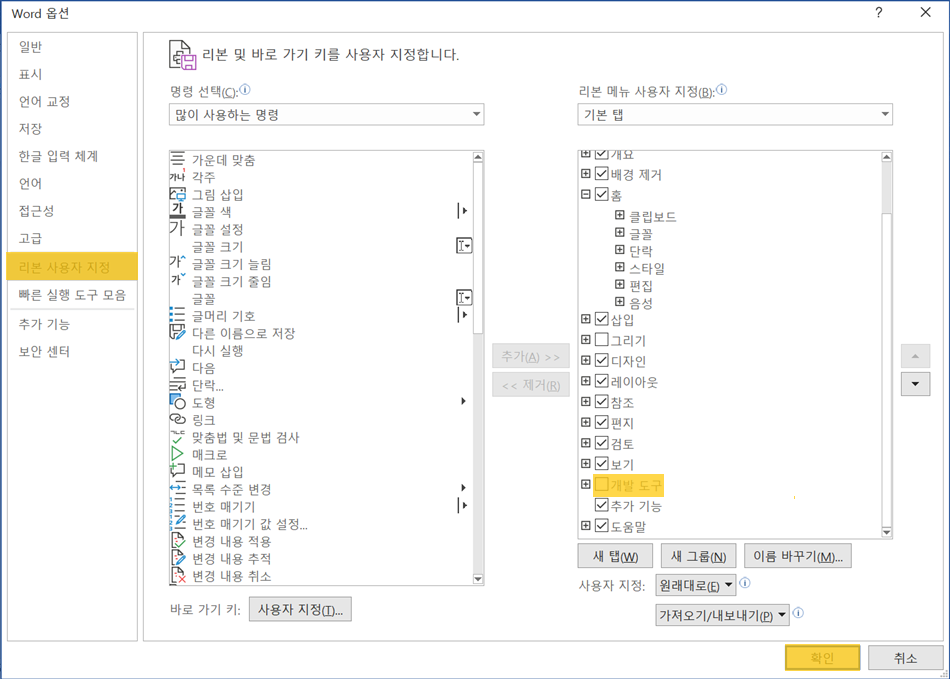This screenshot has height=679, width=950.
Task: Select the 다른 이름으로 저장 icon
Action: point(178,333)
